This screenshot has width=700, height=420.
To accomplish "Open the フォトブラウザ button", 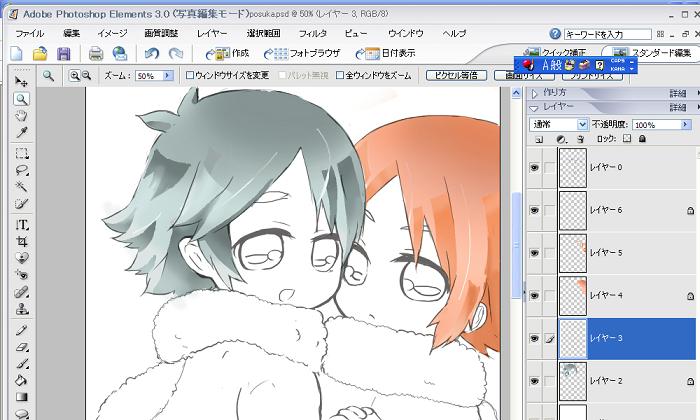I will click(x=302, y=54).
